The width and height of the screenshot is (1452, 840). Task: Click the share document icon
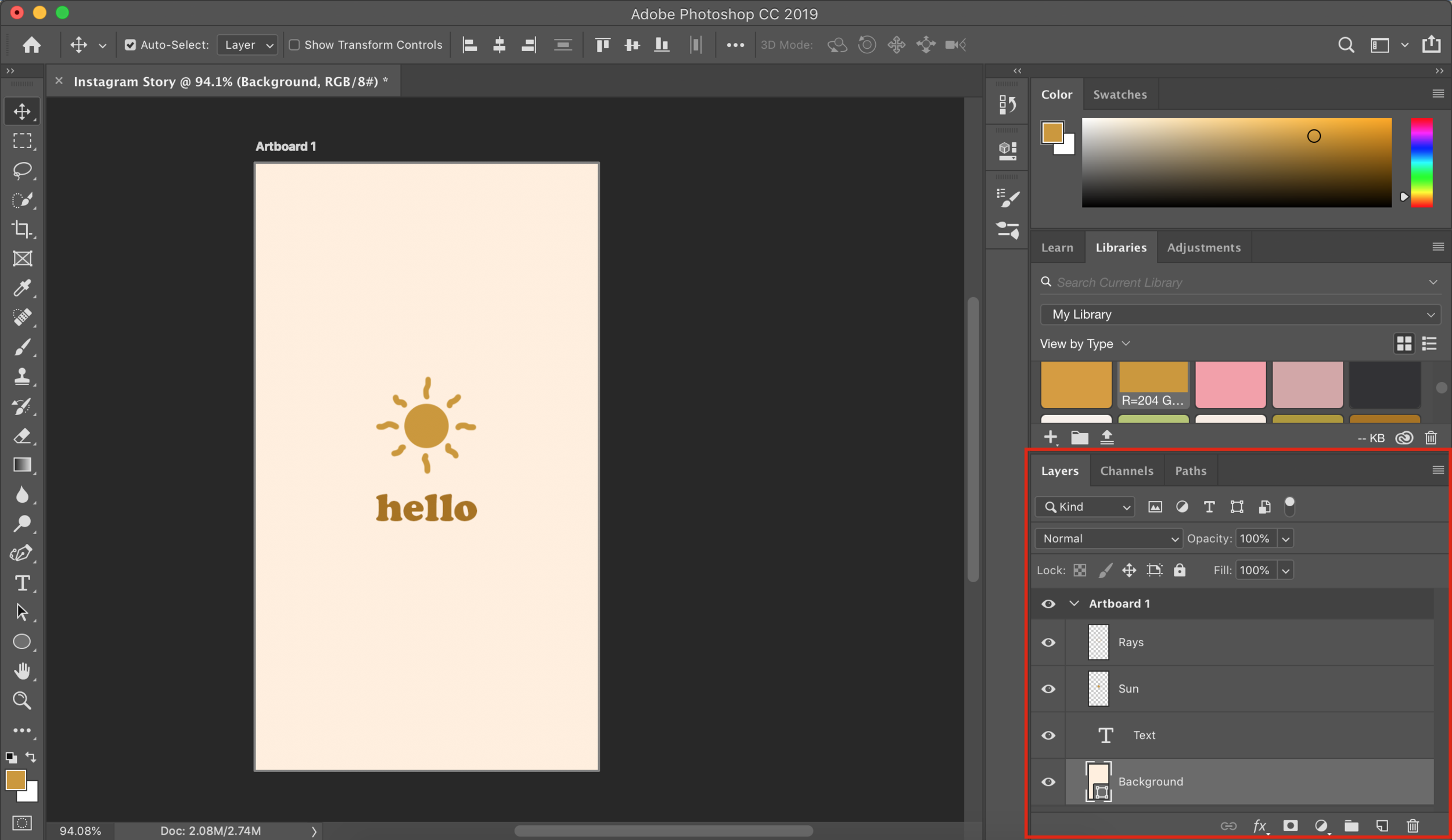pos(1431,44)
